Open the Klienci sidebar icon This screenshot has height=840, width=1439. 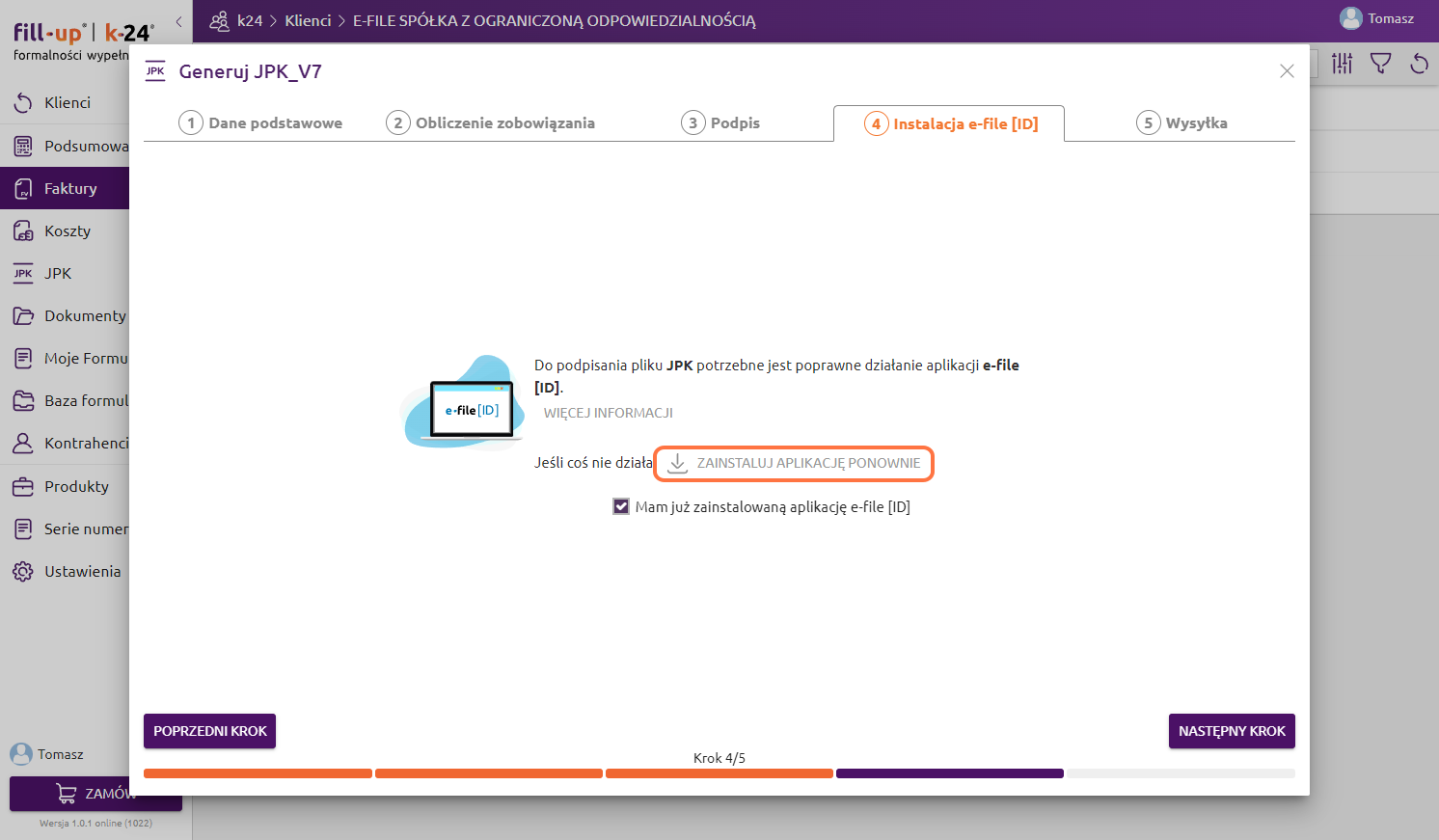tap(23, 103)
